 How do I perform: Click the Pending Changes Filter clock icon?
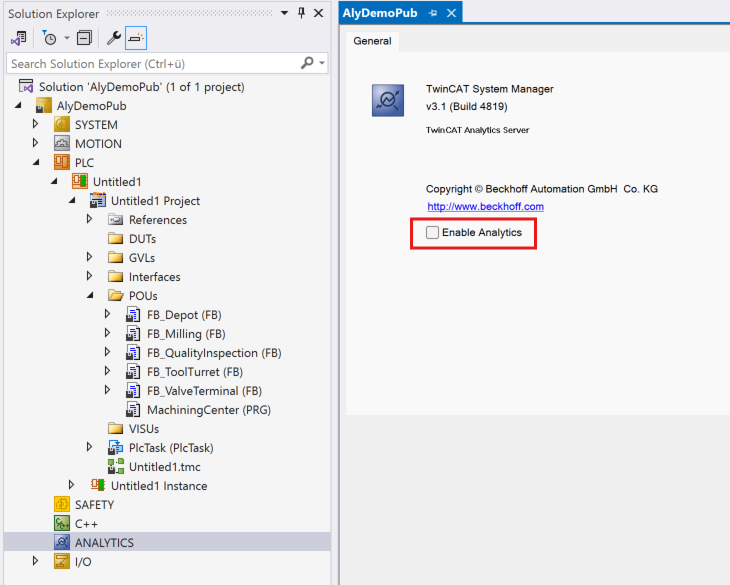point(49,38)
